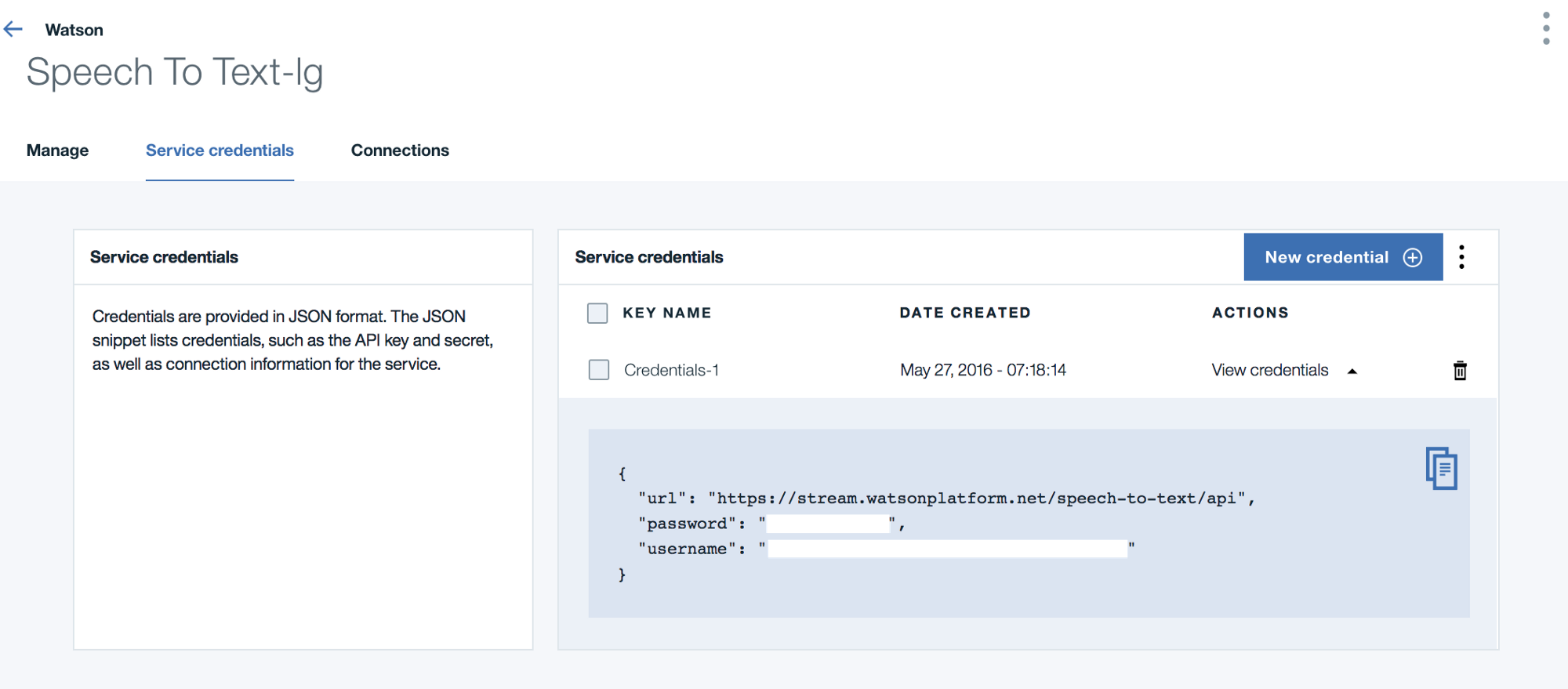Open the Connections tab

coord(400,150)
